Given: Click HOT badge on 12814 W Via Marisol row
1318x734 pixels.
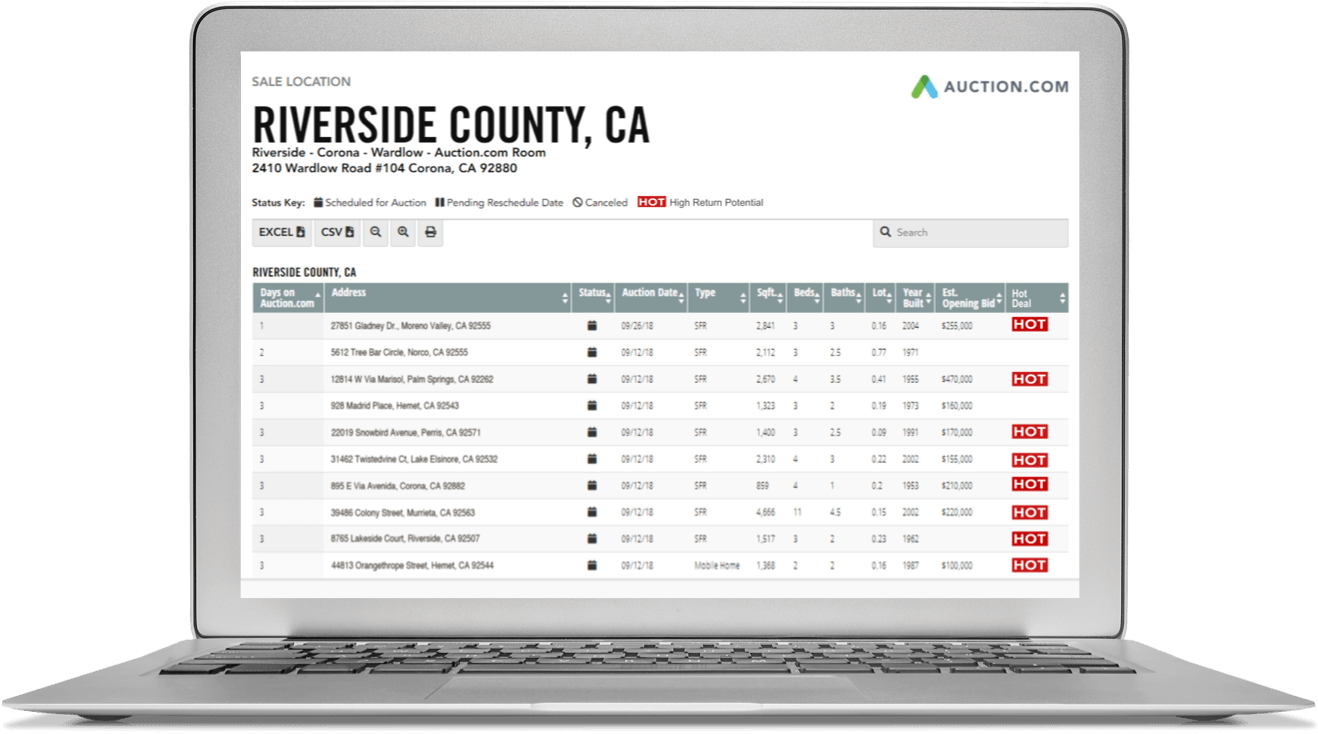Looking at the screenshot, I should 1029,379.
